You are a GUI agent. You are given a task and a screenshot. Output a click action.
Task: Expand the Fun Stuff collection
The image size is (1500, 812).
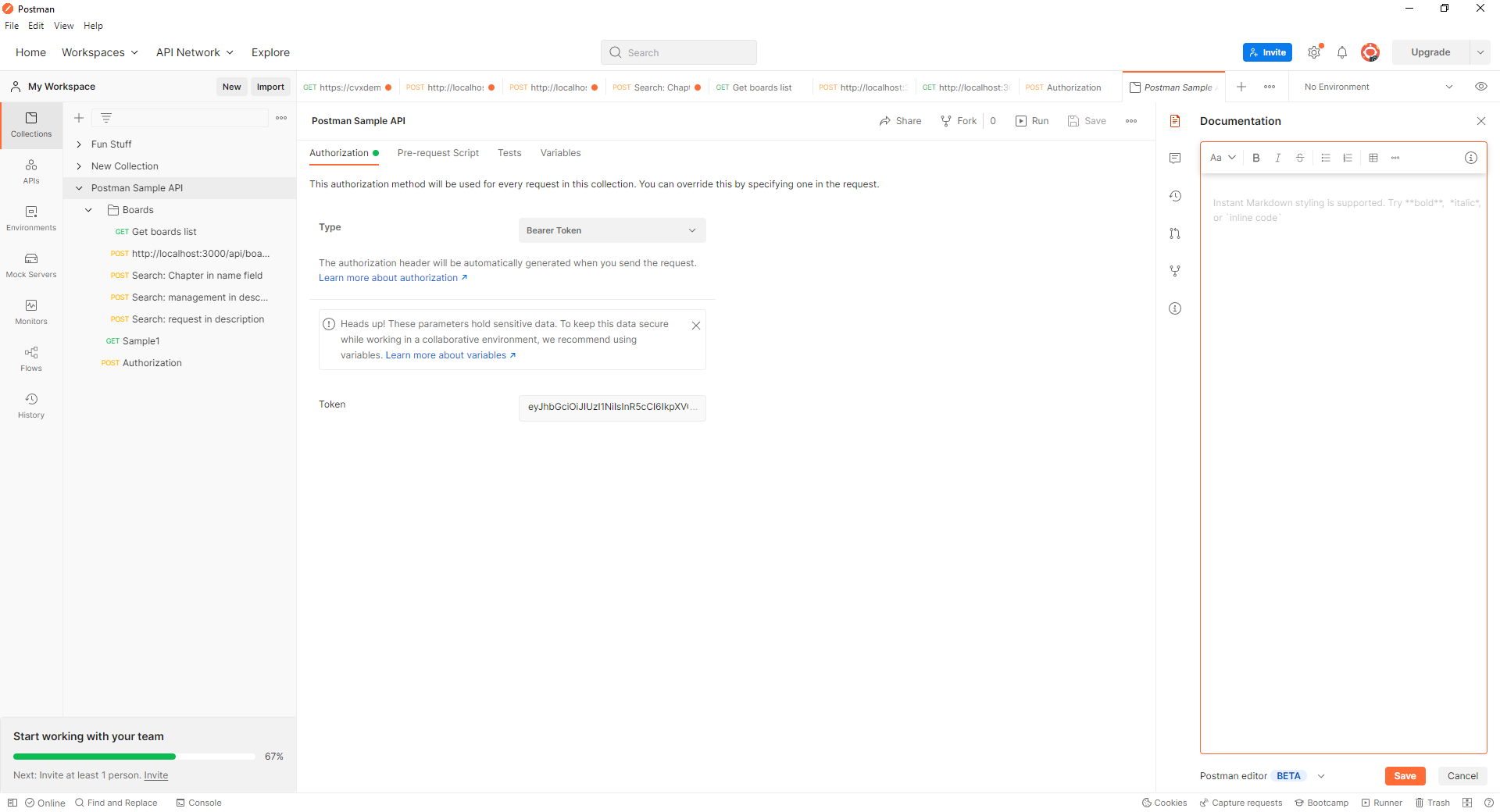tap(79, 144)
